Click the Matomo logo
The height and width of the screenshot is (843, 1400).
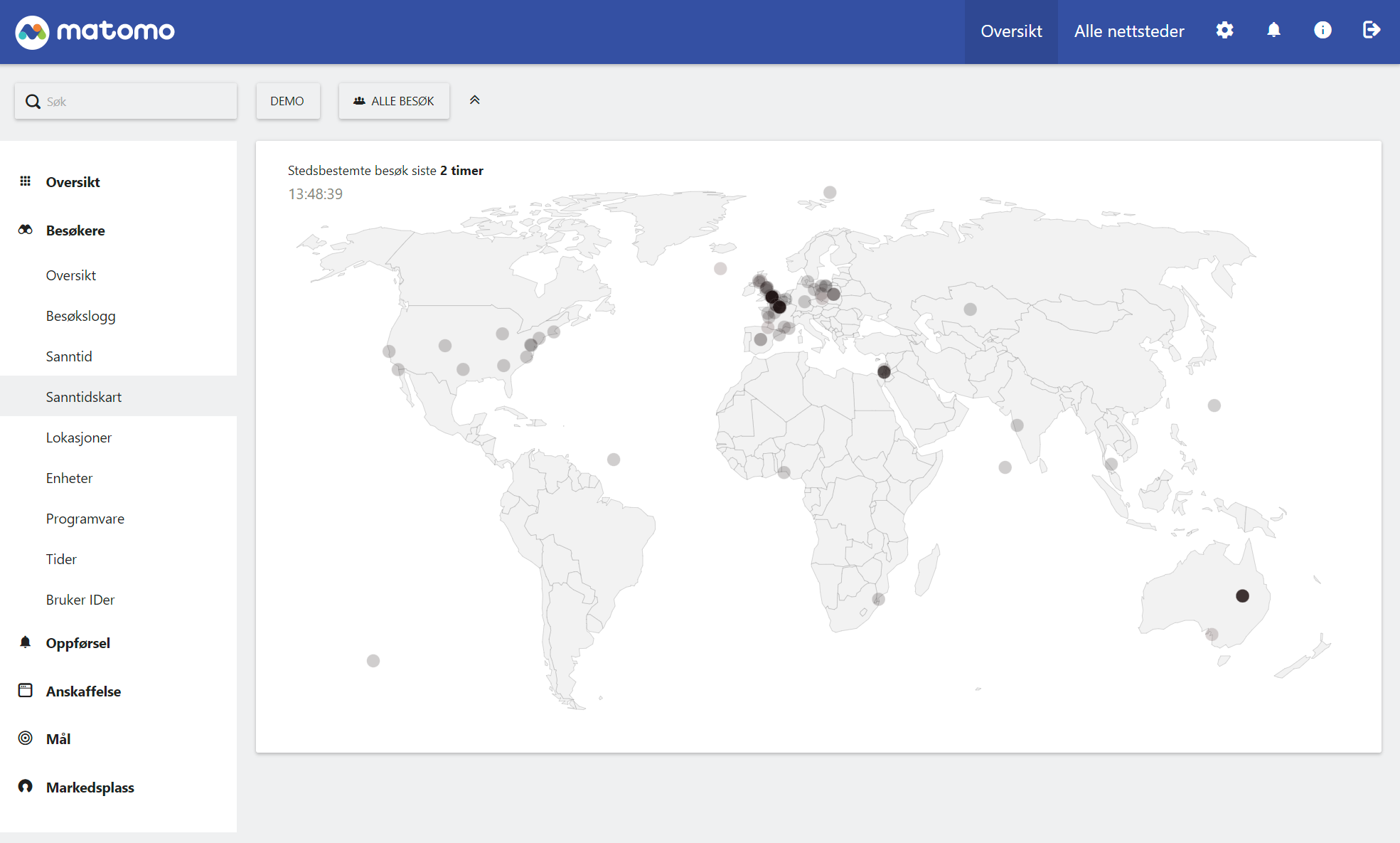[95, 31]
